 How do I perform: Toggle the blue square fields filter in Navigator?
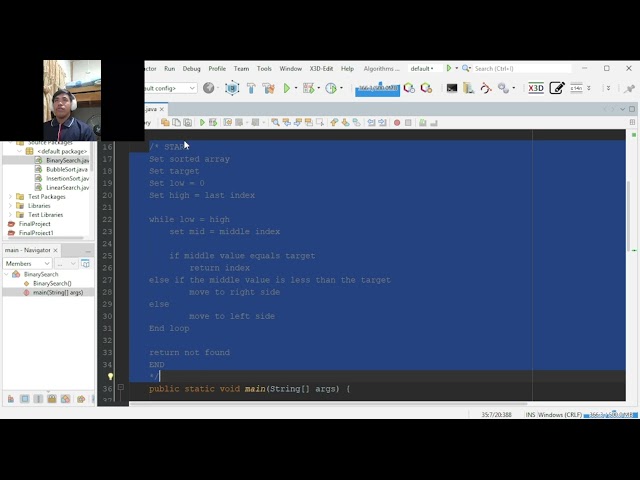click(x=24, y=399)
